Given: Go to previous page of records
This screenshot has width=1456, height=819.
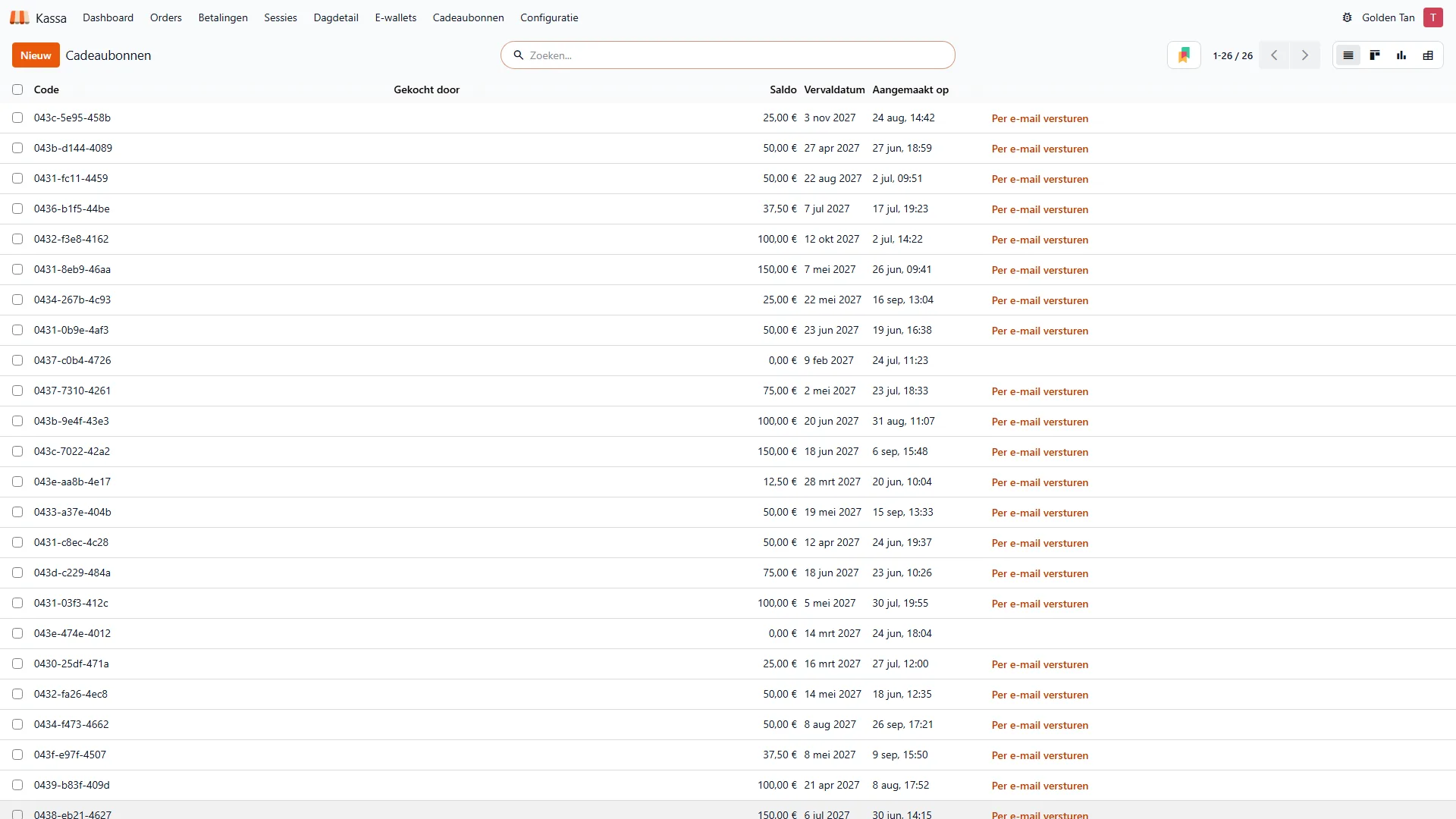Looking at the screenshot, I should [1274, 55].
